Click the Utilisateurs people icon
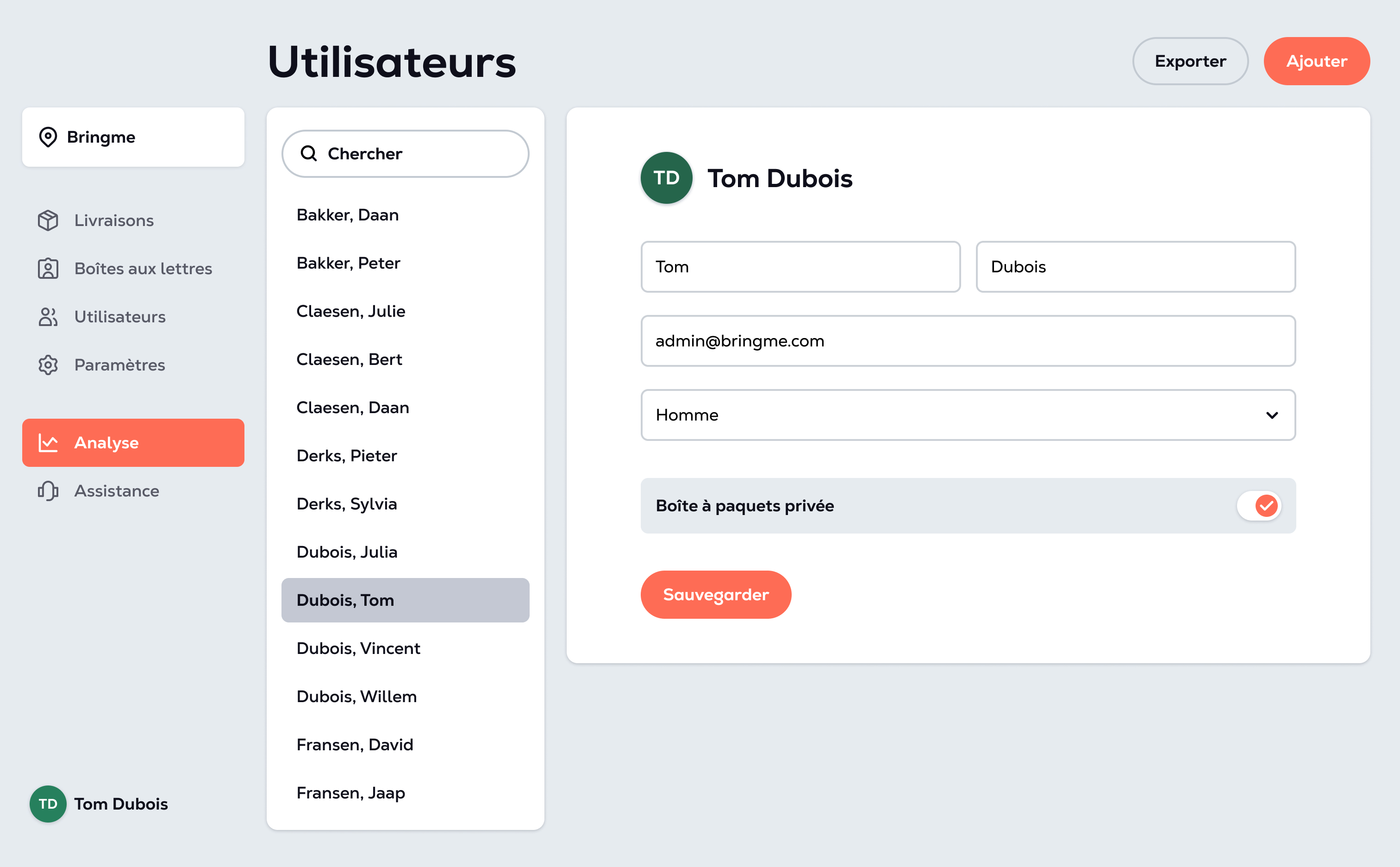Viewport: 1400px width, 867px height. pyautogui.click(x=48, y=316)
